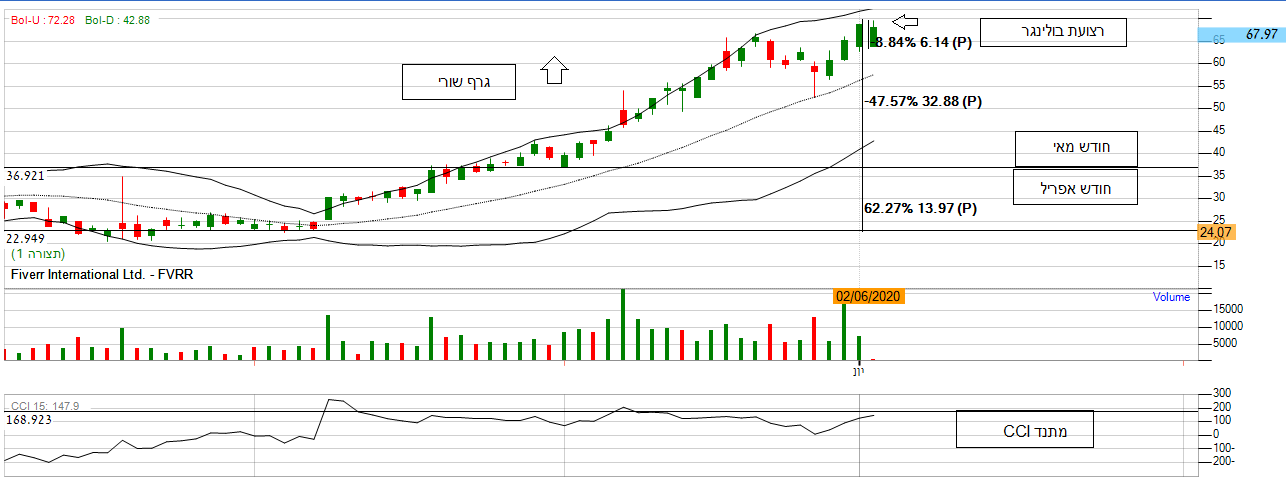Click the 36.921 horizontal line label
This screenshot has width=1286, height=486.
pyautogui.click(x=26, y=176)
